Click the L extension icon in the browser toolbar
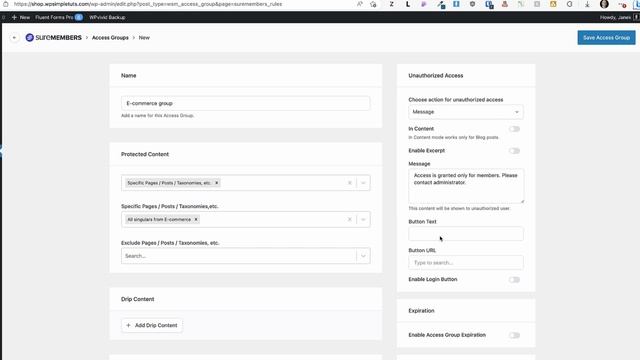 pyautogui.click(x=407, y=4)
